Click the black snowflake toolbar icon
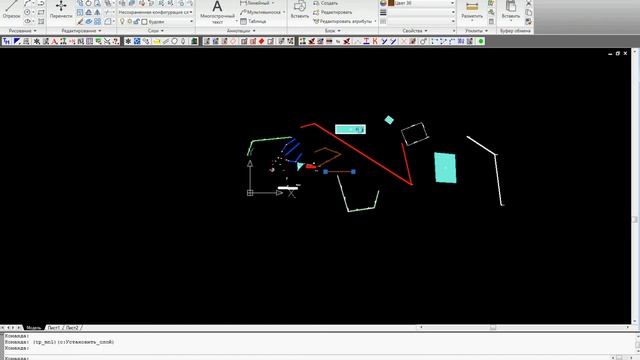 128,41
